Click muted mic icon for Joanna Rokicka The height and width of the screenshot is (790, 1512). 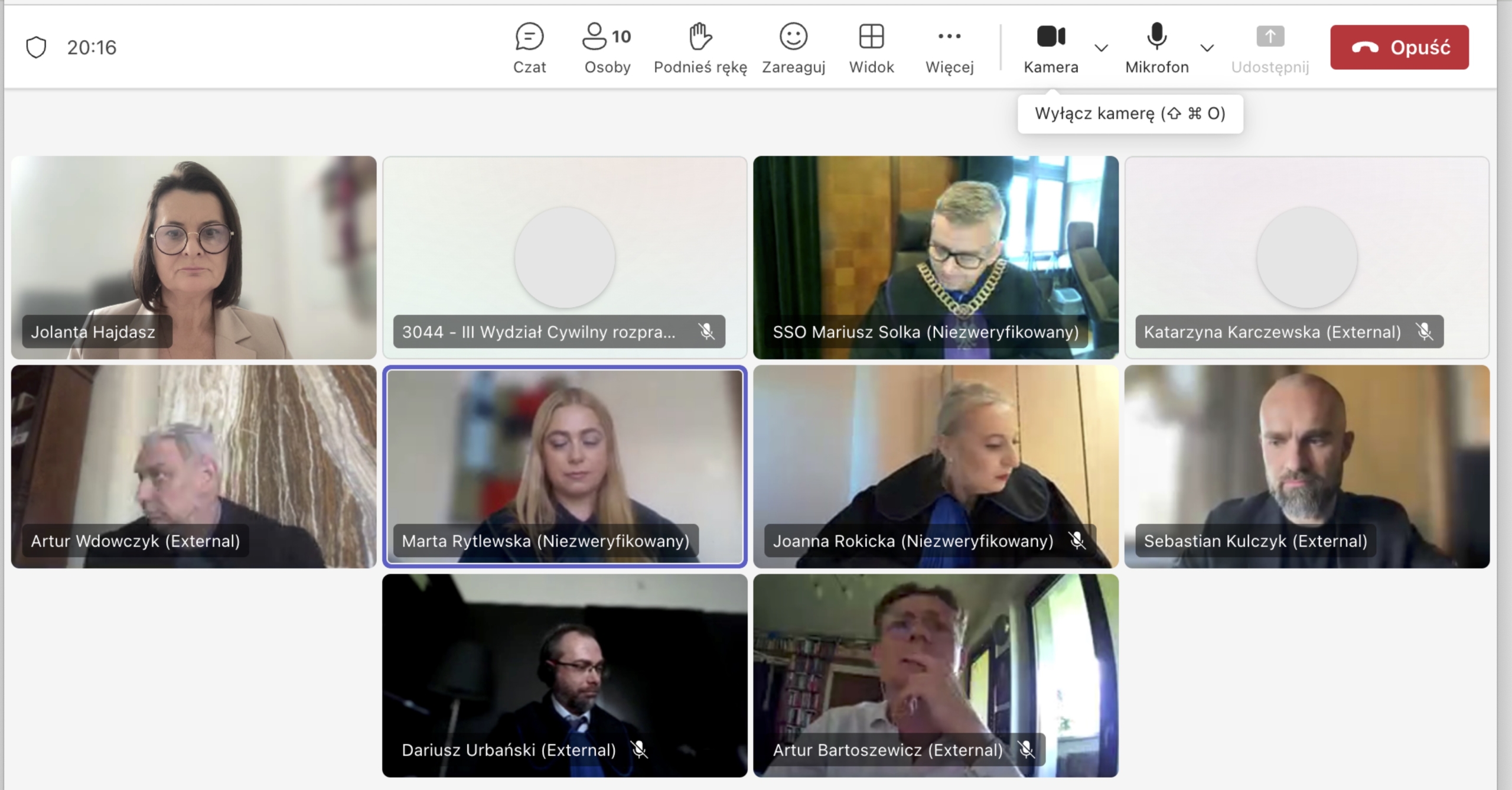pos(1077,540)
